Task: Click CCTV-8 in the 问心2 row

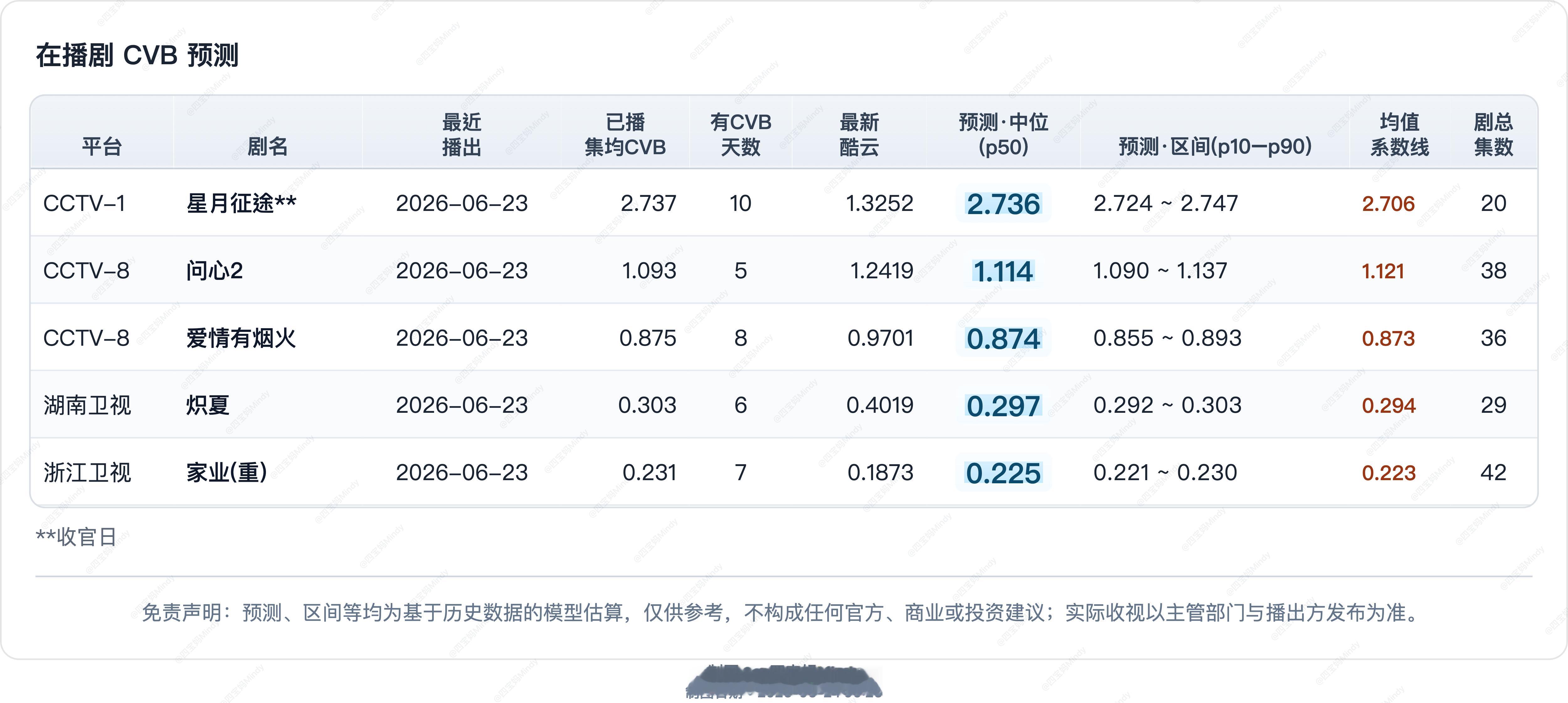Action: (x=86, y=270)
